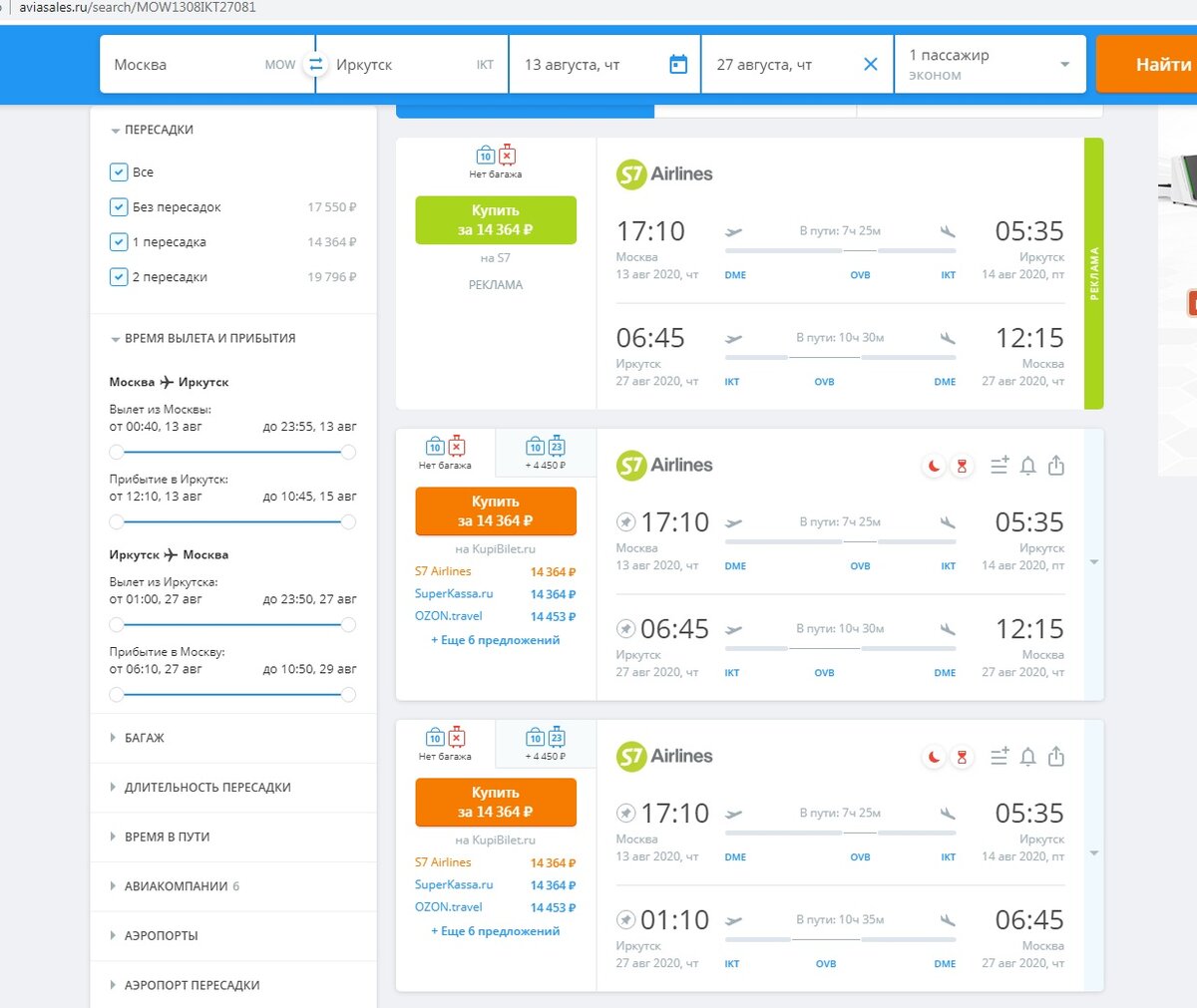
Task: Buy the 01:10 return ticket on KupiBilet.ru
Action: 496,803
